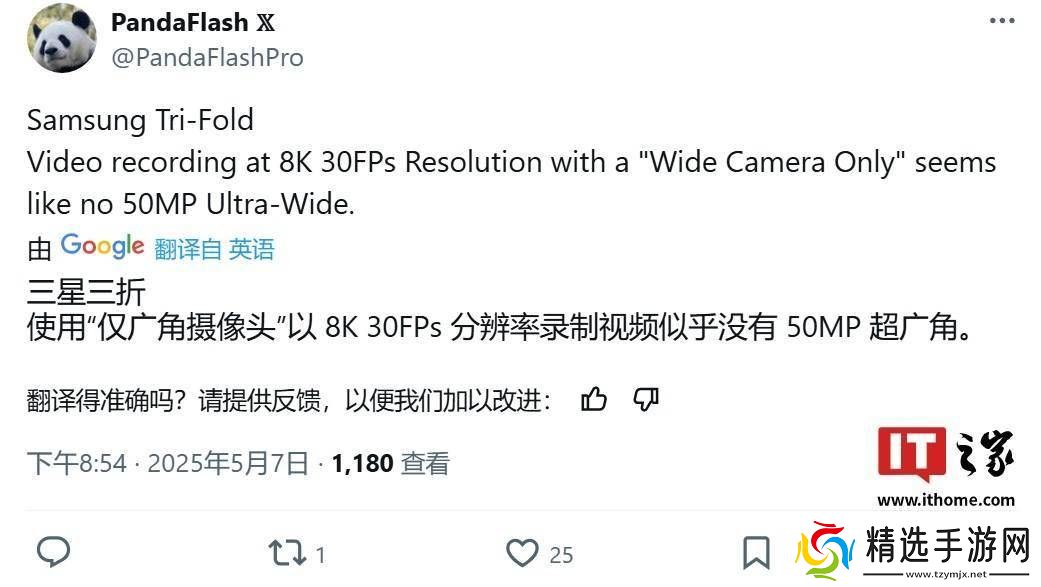Give thumbs up on translation
The width and height of the screenshot is (1041, 587).
coord(594,399)
